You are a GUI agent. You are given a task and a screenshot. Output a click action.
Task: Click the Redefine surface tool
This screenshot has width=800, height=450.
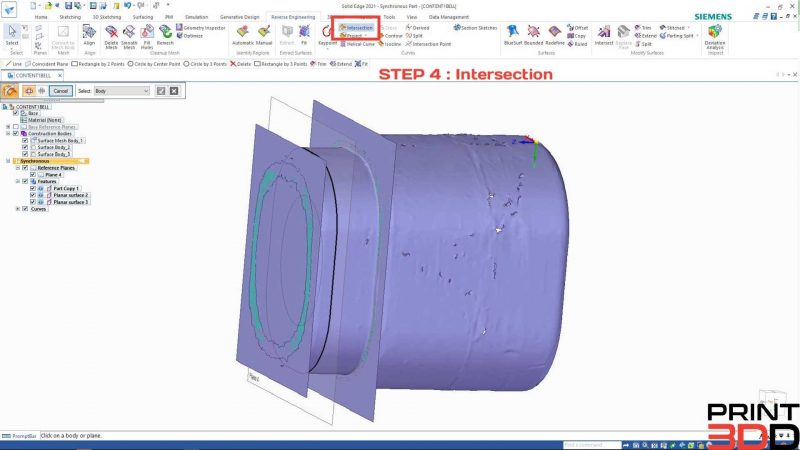[x=555, y=35]
